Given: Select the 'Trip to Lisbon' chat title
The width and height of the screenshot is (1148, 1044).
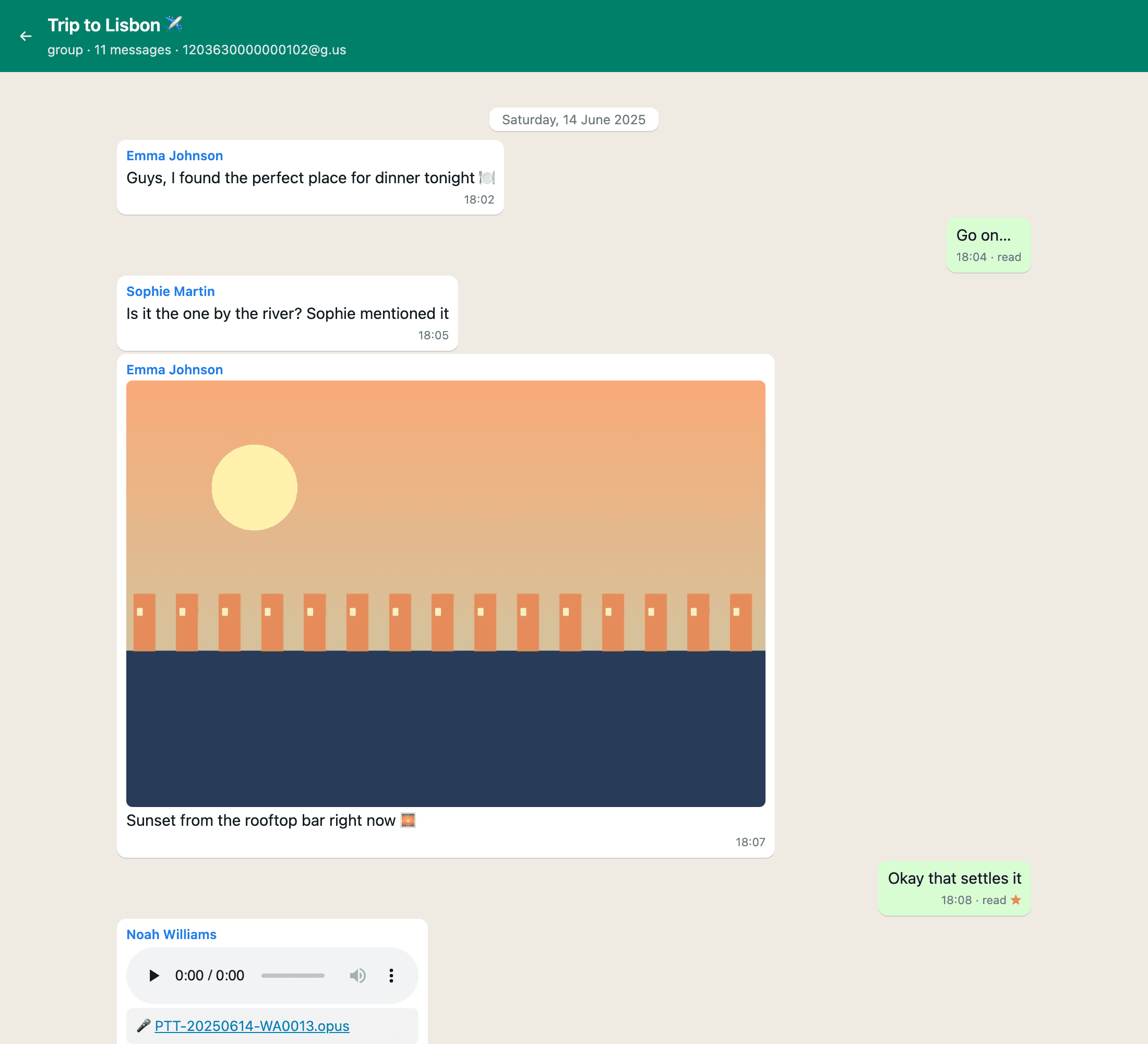Looking at the screenshot, I should 115,25.
